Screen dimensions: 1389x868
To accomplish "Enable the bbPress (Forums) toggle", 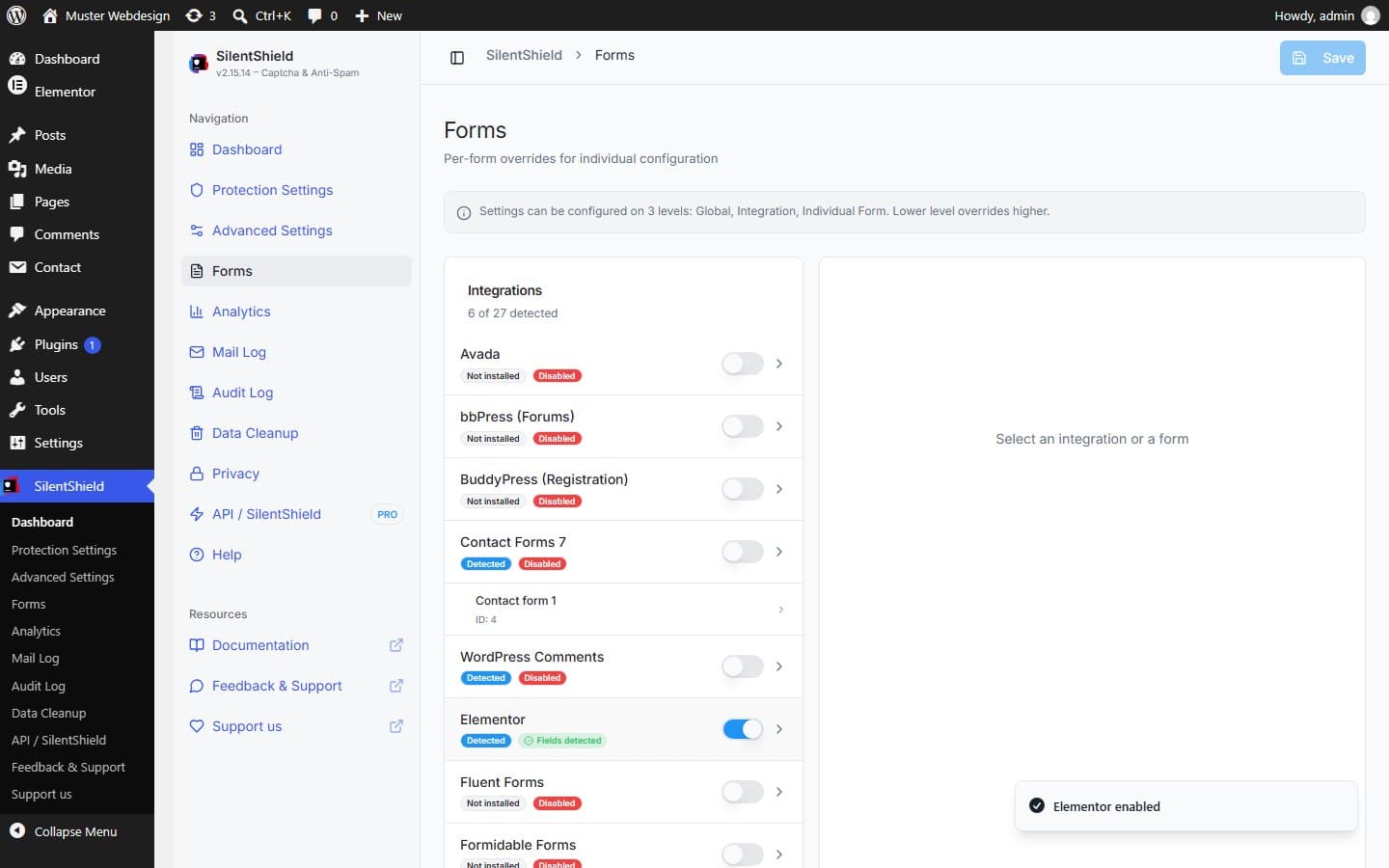I will tap(743, 426).
